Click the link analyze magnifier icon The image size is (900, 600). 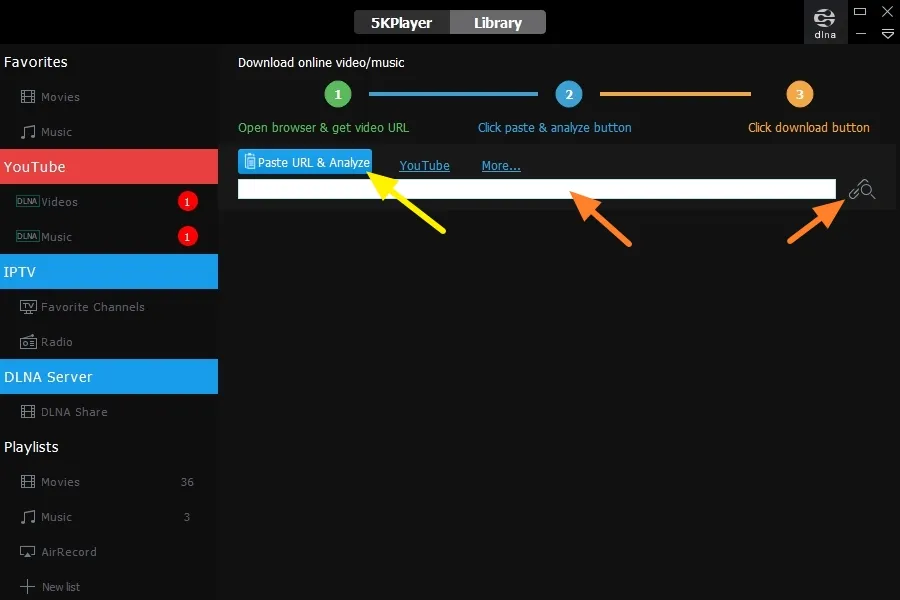tap(861, 190)
